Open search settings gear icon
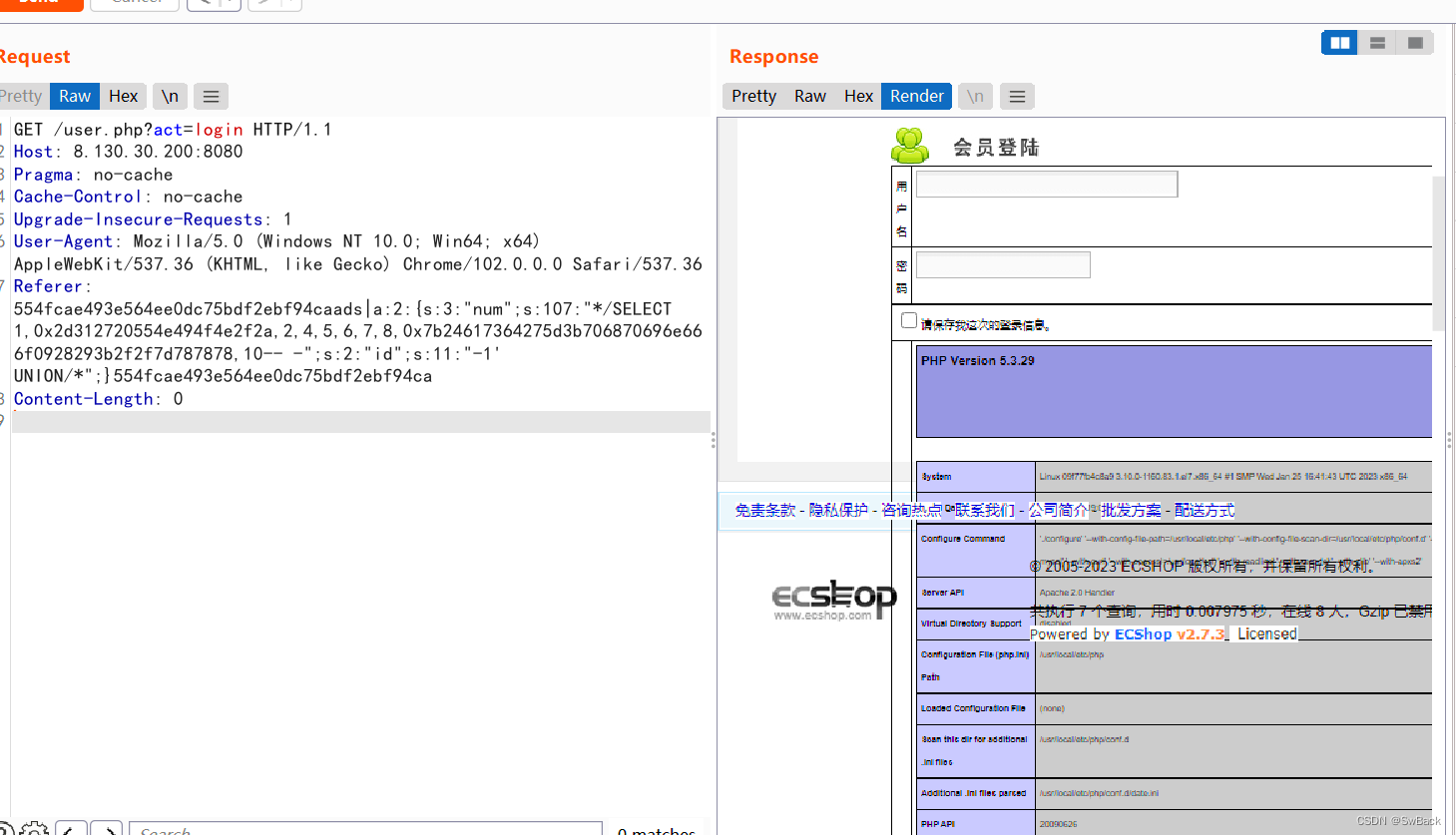 click(34, 829)
